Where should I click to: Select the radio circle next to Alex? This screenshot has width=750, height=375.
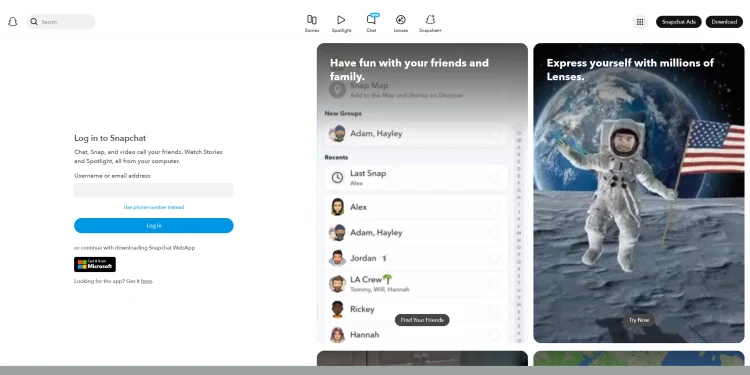pyautogui.click(x=494, y=207)
